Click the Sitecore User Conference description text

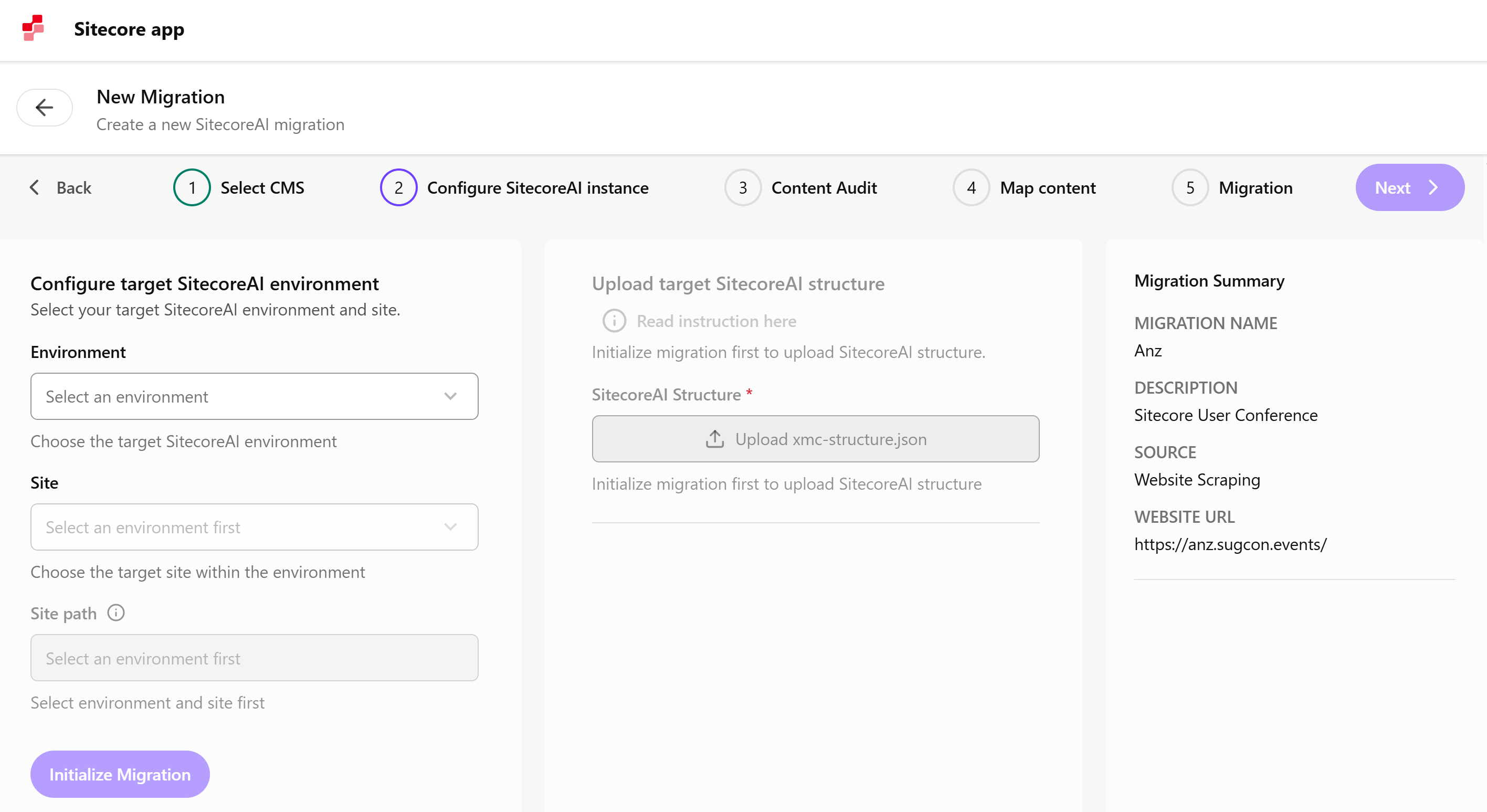tap(1226, 415)
